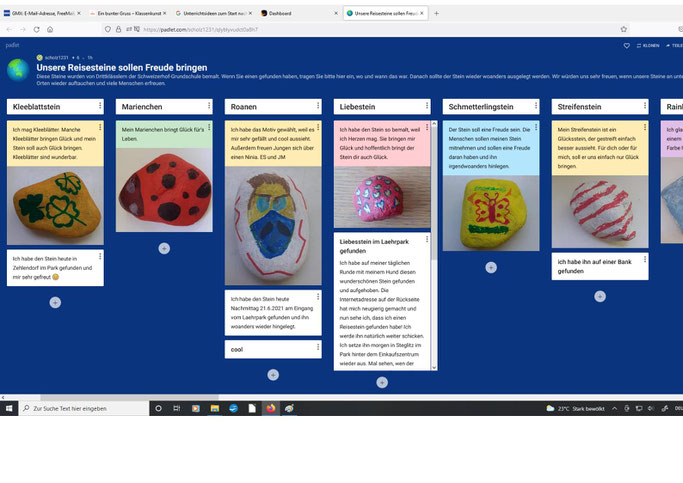Add a post under Marienchen column
Screen dimensions: 683x483
pos(164,248)
